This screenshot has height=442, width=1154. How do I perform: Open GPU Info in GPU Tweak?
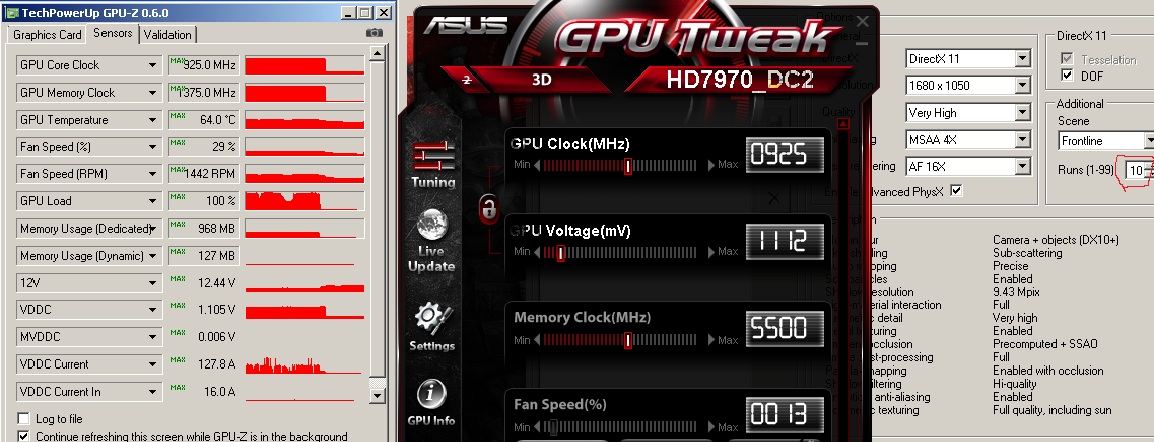click(431, 403)
